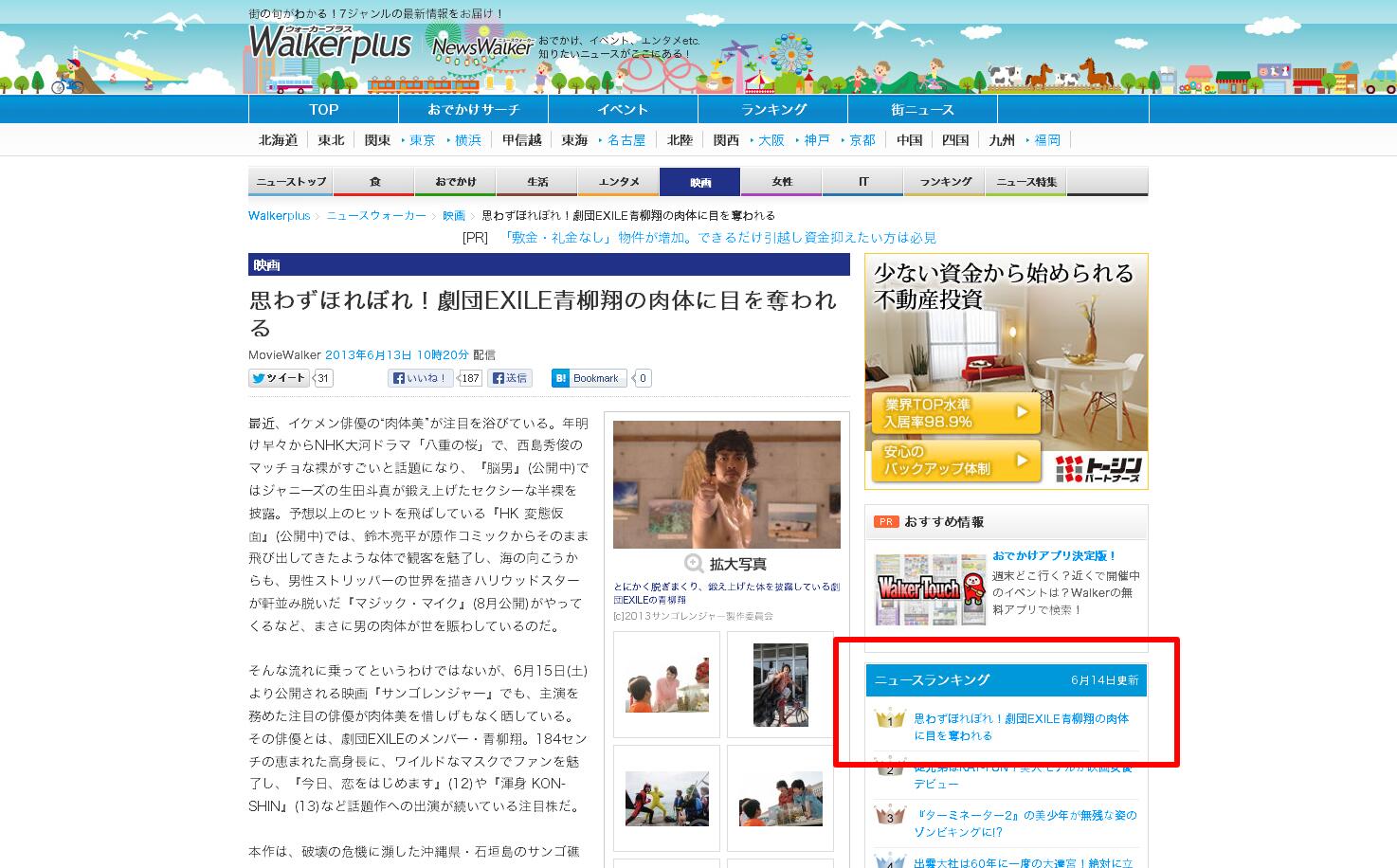The image size is (1397, 868).
Task: Choose the 名古屋 city link
Action: pyautogui.click(x=626, y=139)
